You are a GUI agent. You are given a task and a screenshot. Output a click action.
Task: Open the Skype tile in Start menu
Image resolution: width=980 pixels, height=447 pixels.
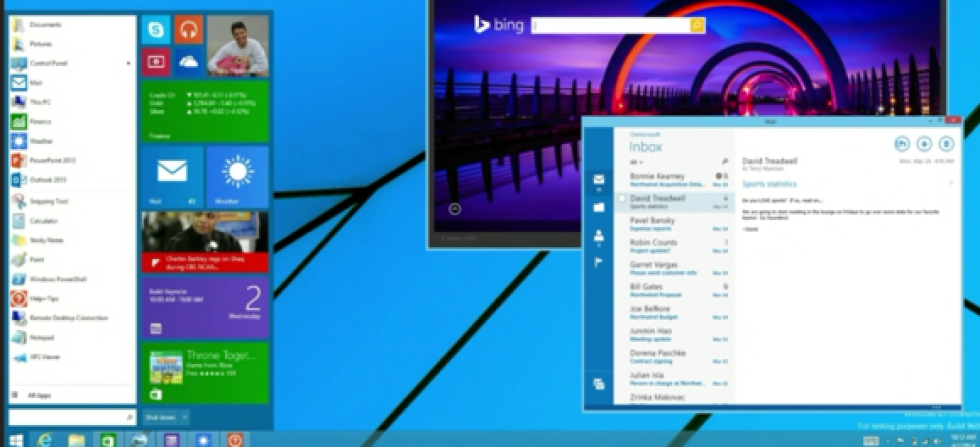(x=156, y=30)
